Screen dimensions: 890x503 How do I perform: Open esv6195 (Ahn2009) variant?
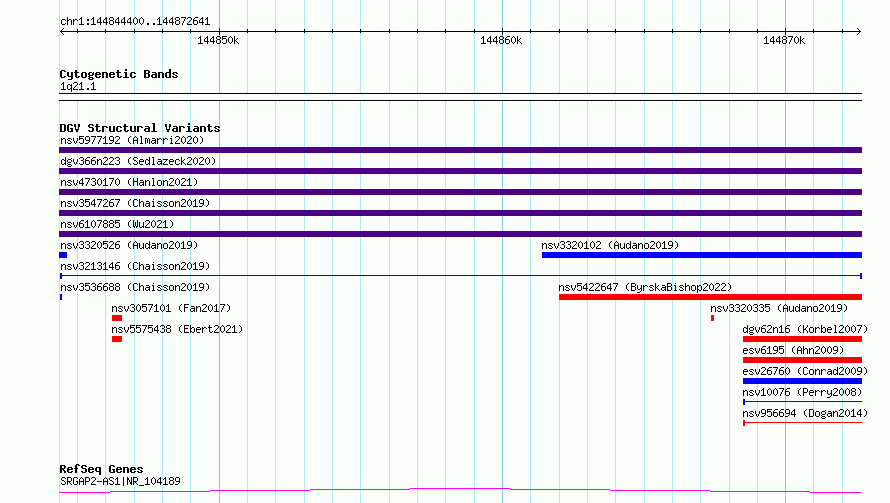(x=794, y=350)
